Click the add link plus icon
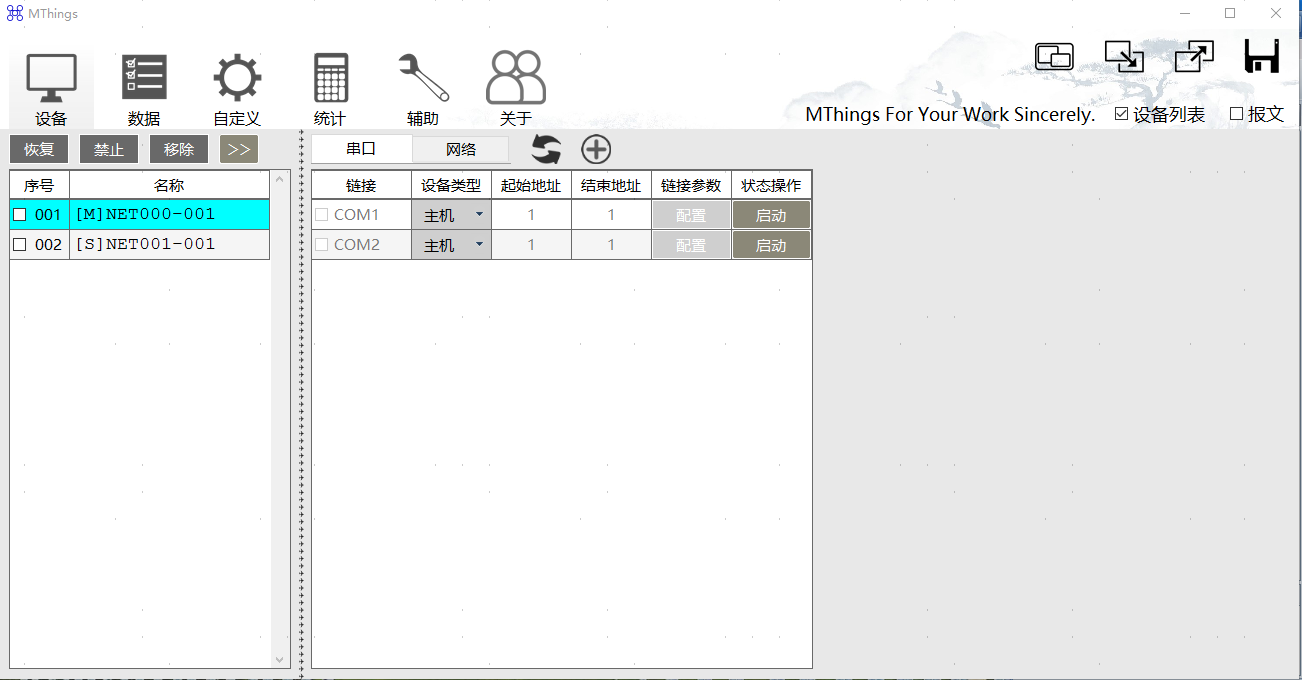Screen dimensions: 1302x680 [596, 150]
